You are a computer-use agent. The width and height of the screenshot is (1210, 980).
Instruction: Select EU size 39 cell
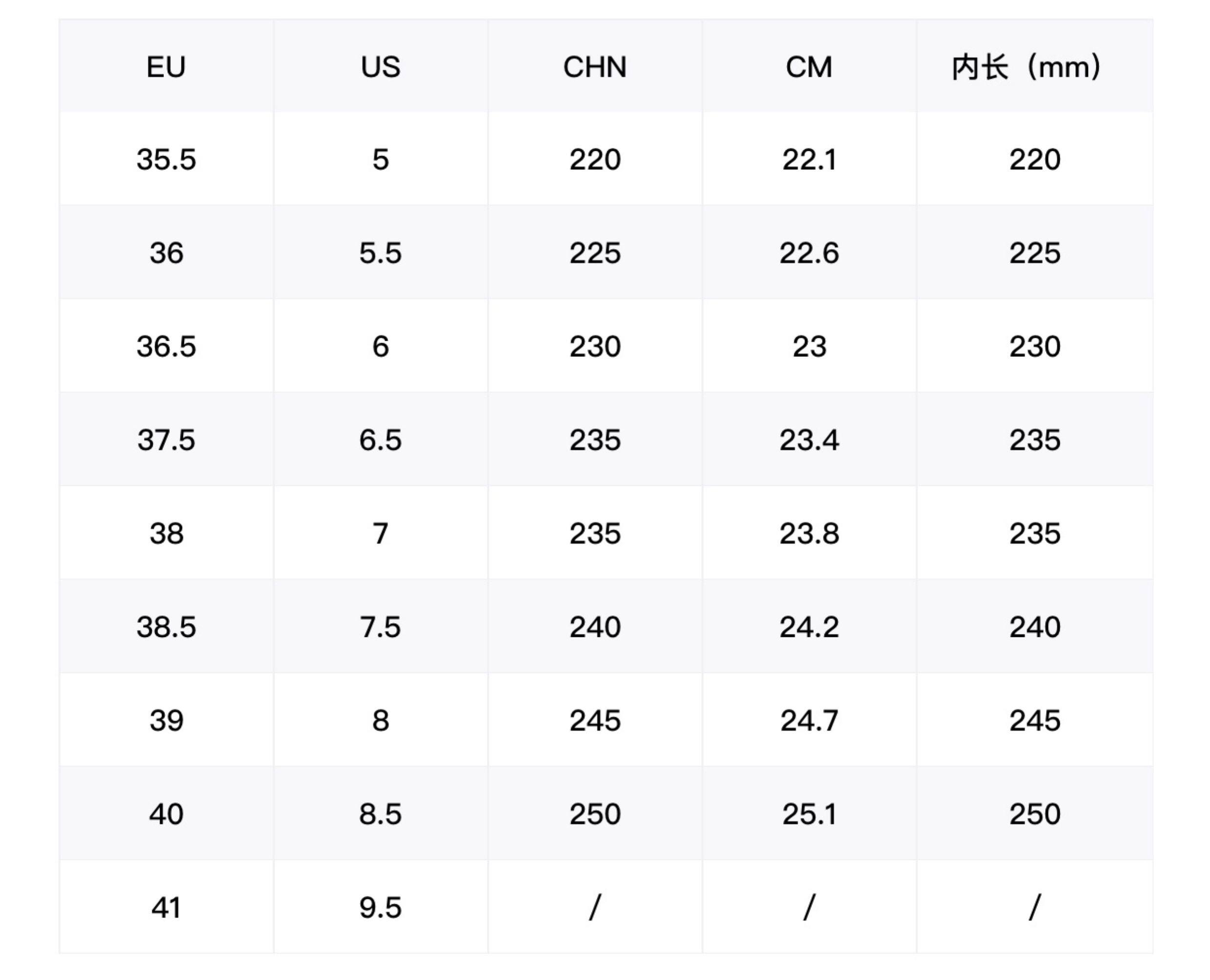click(x=166, y=720)
